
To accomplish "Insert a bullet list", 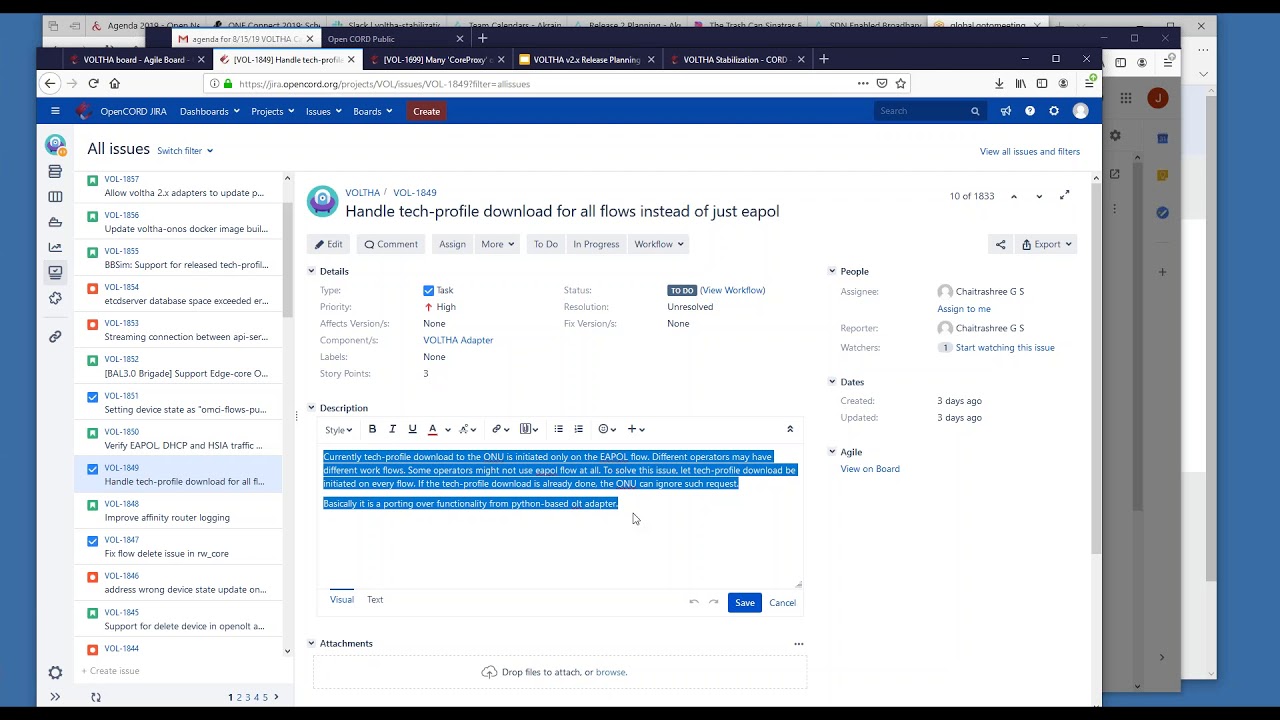I will click(x=558, y=429).
